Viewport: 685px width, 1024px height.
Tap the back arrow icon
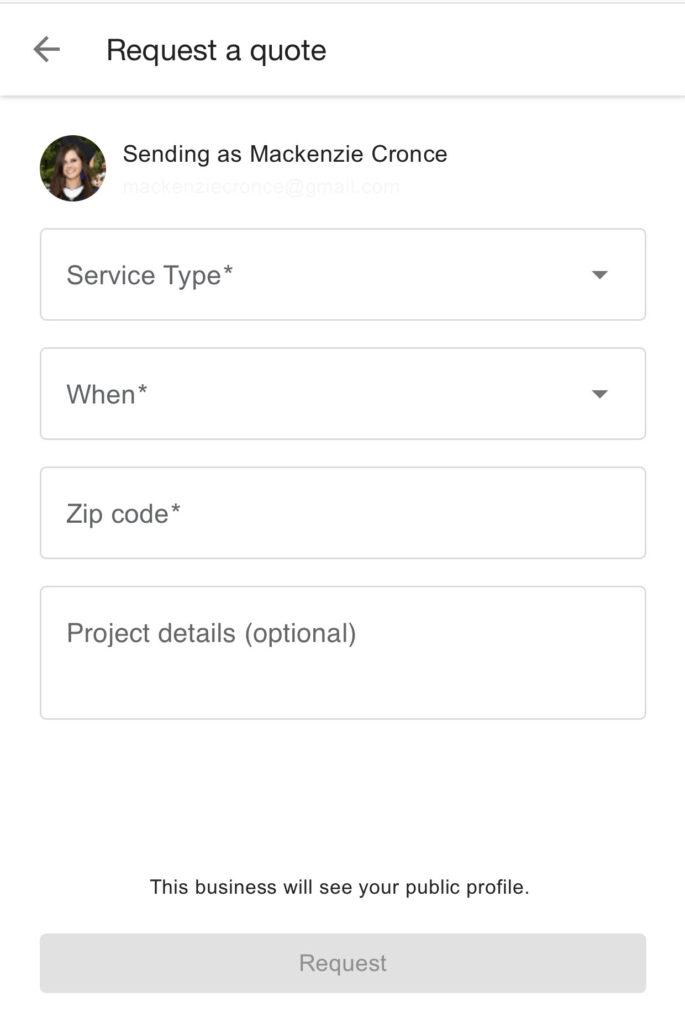click(x=46, y=50)
